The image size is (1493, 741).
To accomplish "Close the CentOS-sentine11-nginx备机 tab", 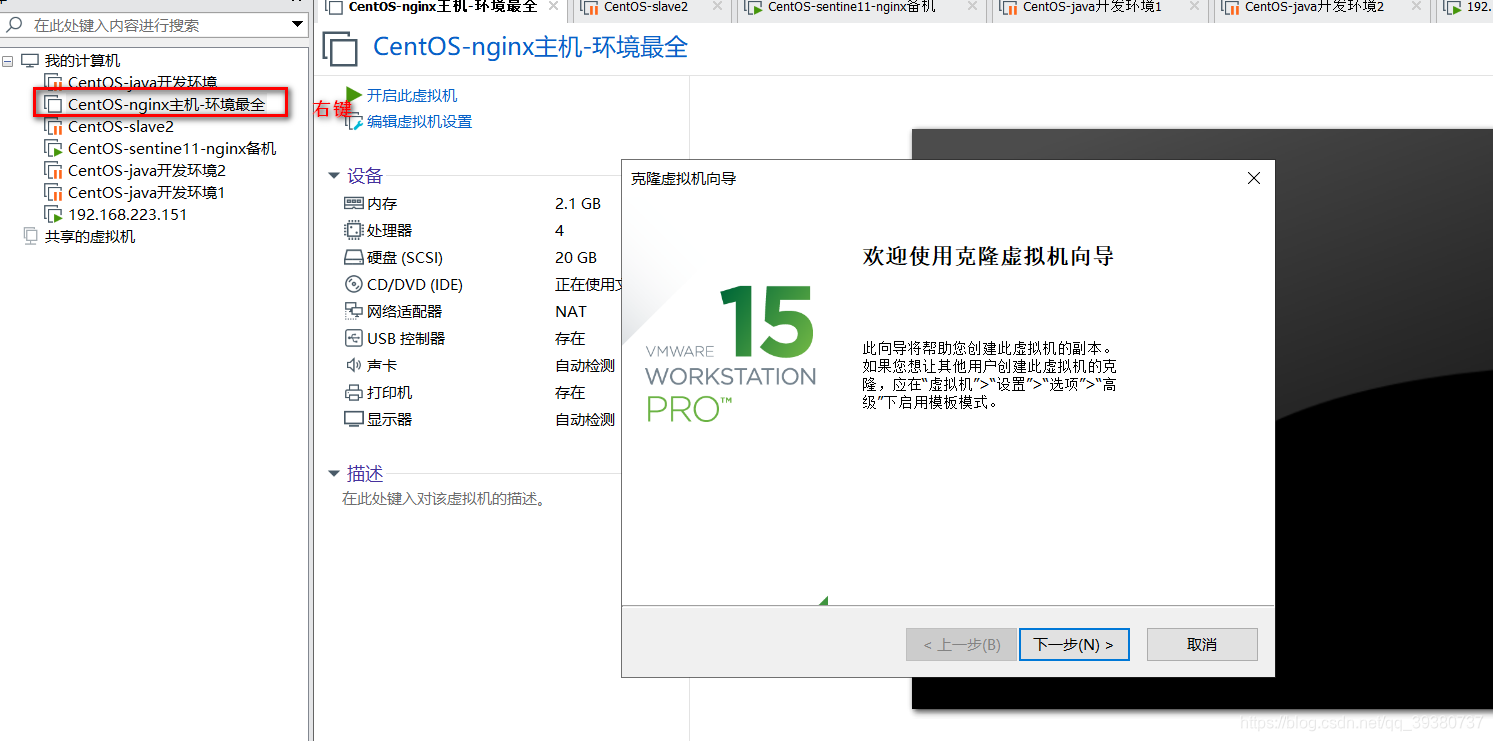I will pos(972,7).
